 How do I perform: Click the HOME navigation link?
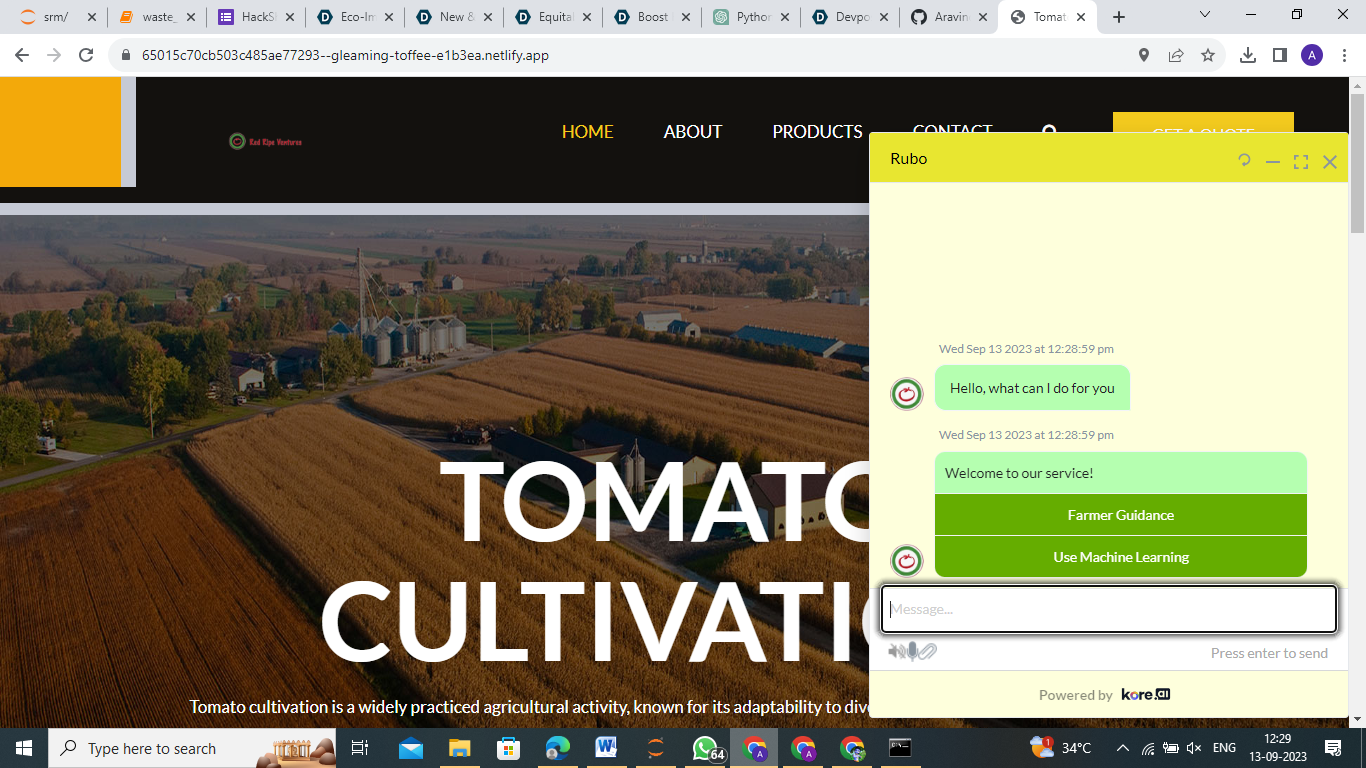(587, 131)
